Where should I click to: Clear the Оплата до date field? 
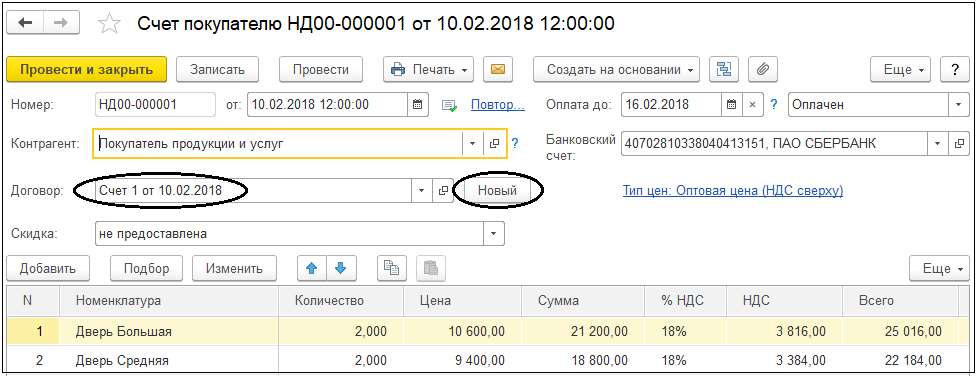tap(752, 105)
